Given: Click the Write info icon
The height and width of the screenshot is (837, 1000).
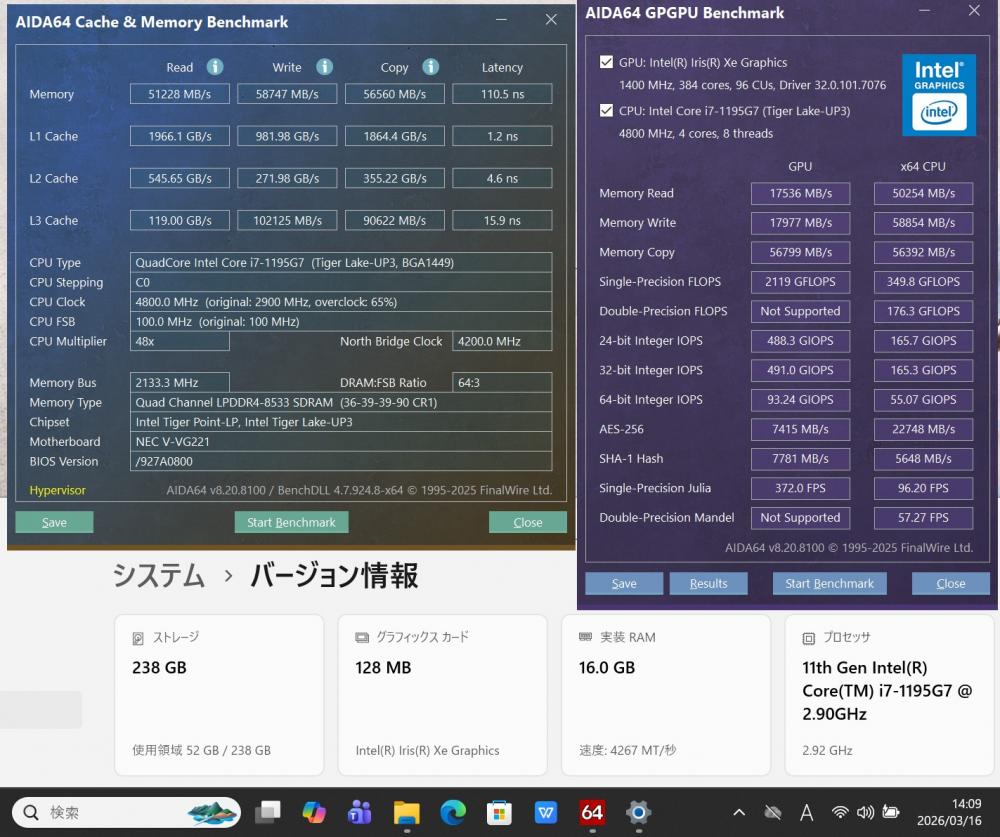Looking at the screenshot, I should pyautogui.click(x=324, y=67).
